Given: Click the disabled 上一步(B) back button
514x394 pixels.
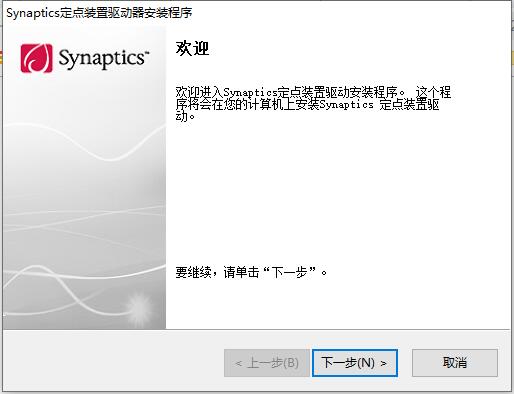Looking at the screenshot, I should (267, 363).
